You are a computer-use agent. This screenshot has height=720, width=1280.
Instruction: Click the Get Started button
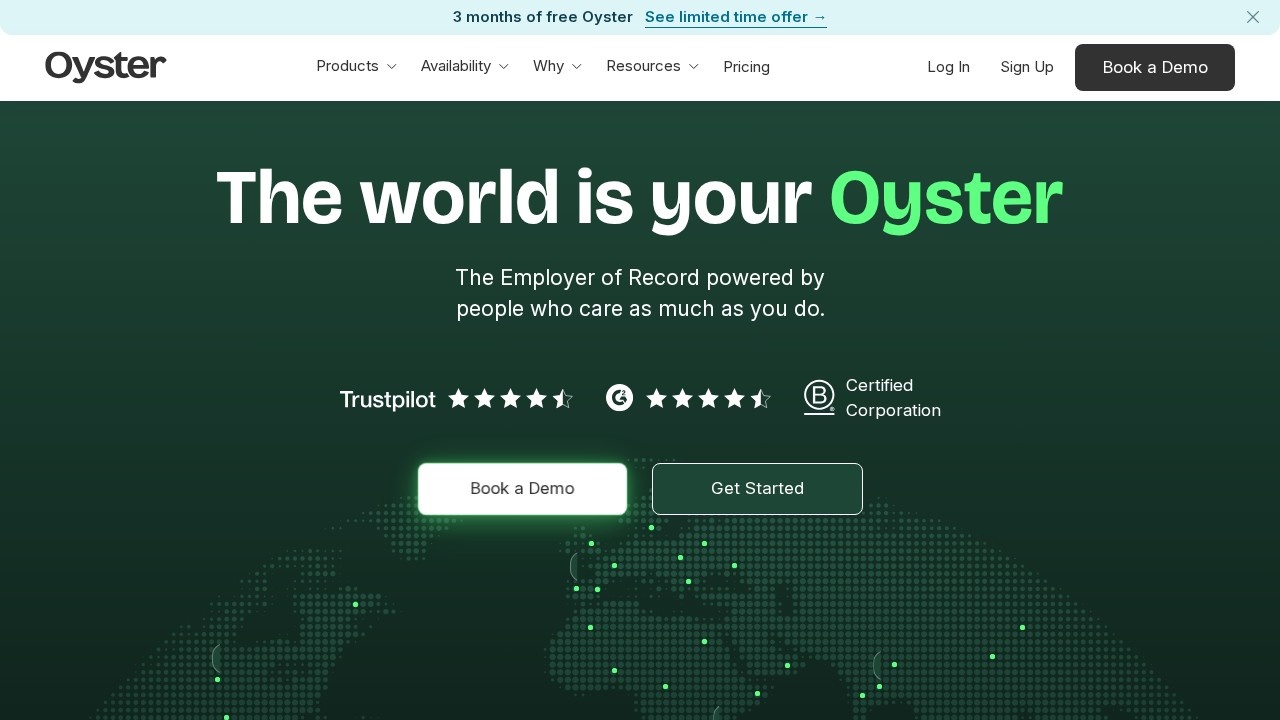(757, 489)
